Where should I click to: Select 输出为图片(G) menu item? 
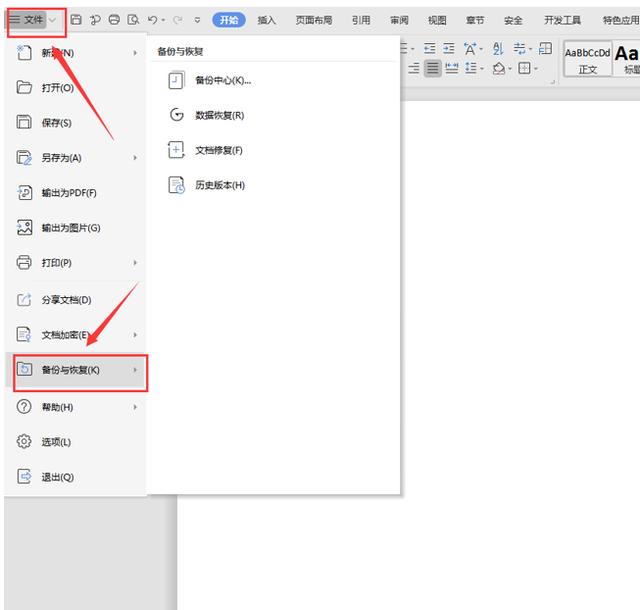click(x=76, y=227)
